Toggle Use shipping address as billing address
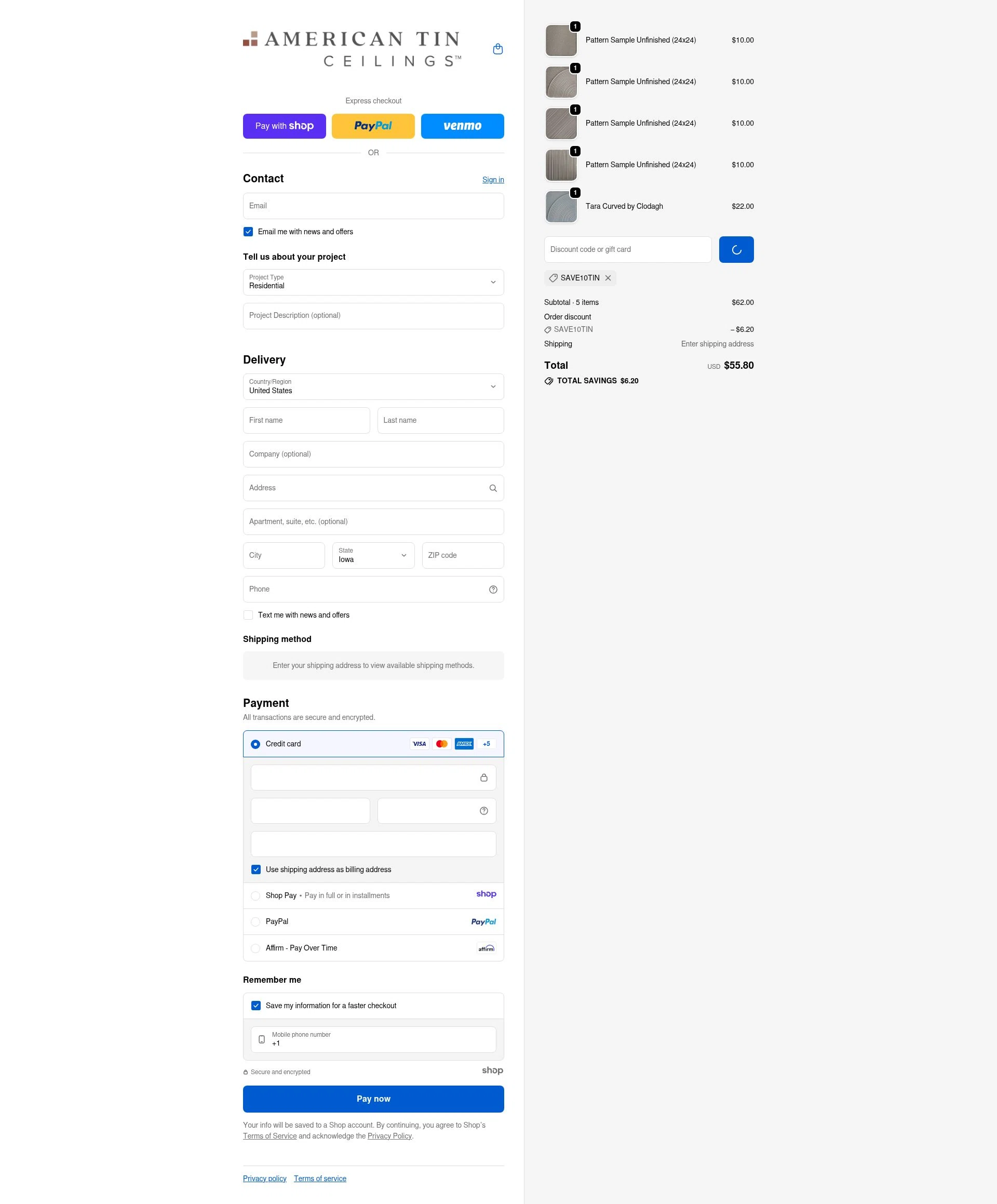The height and width of the screenshot is (1204, 997). pyautogui.click(x=257, y=869)
